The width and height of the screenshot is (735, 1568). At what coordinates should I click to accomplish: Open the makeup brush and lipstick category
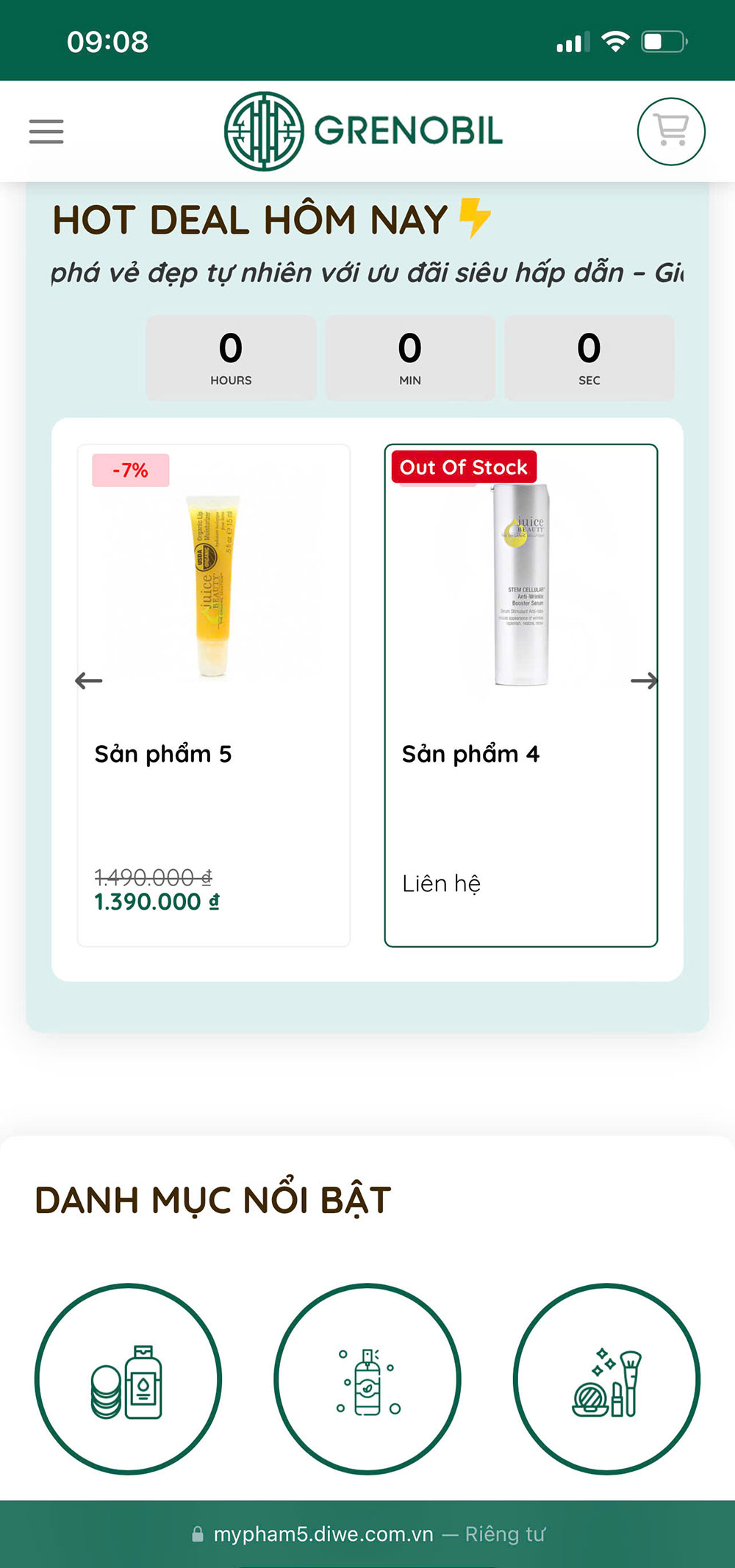[x=607, y=1379]
